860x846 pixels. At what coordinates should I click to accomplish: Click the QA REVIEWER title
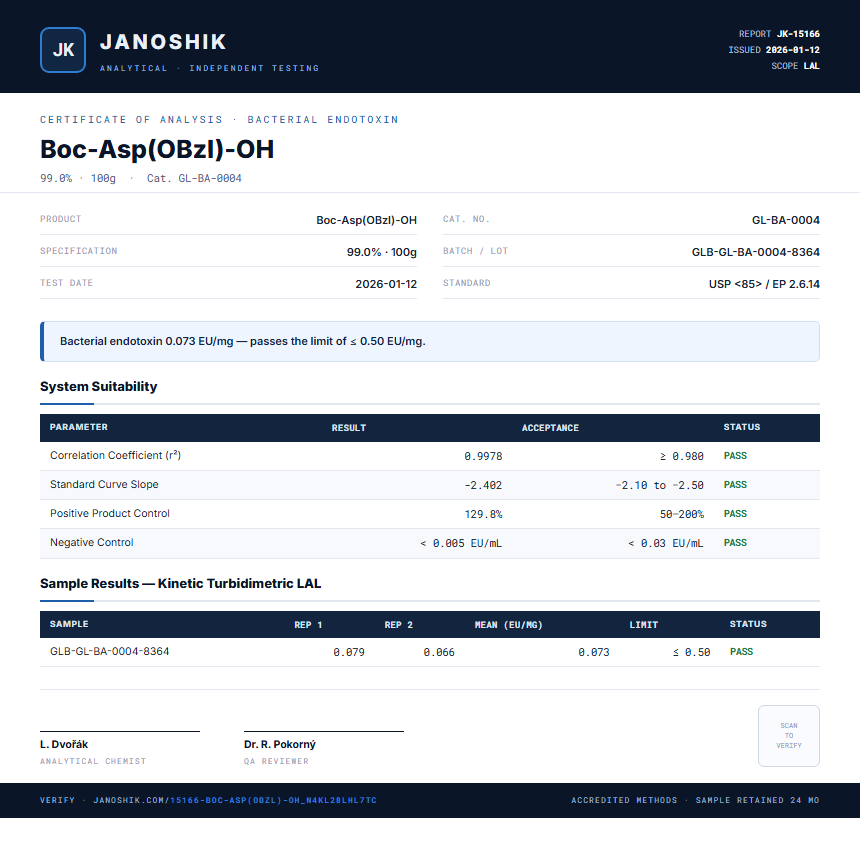coord(276,761)
